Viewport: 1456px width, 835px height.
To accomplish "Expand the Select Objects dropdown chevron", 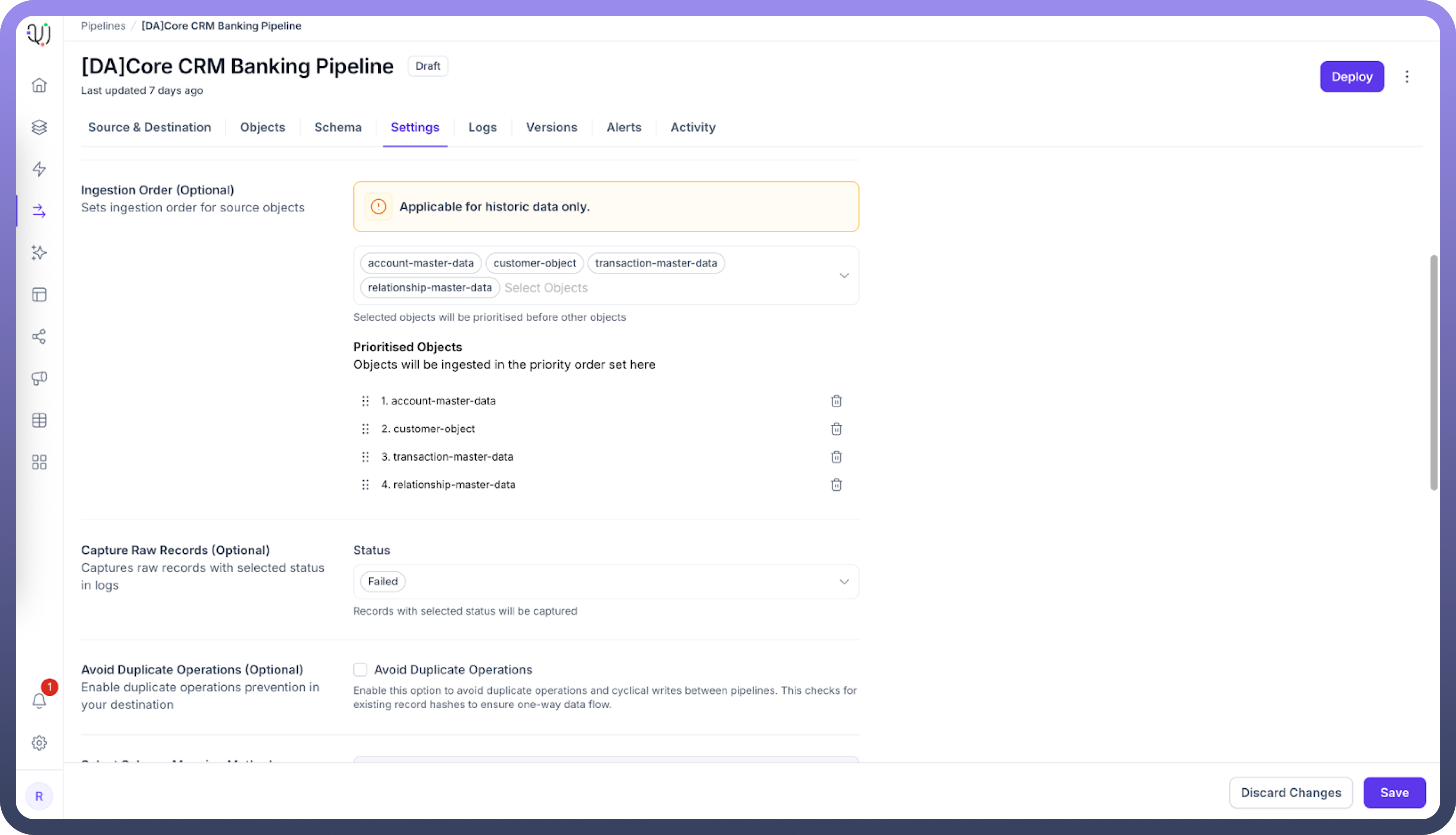I will pyautogui.click(x=843, y=276).
